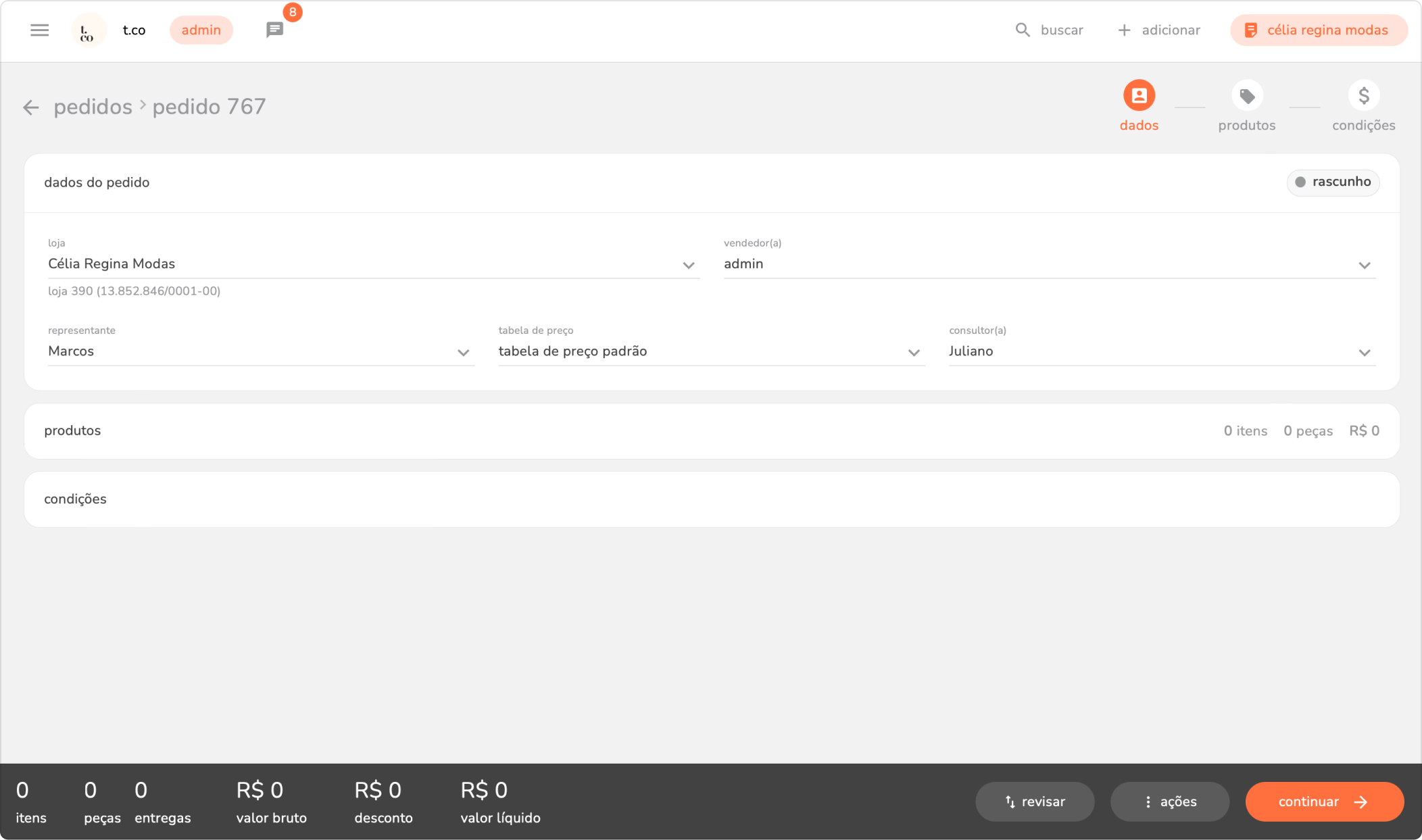
Task: Click the revisar button
Action: click(x=1034, y=801)
